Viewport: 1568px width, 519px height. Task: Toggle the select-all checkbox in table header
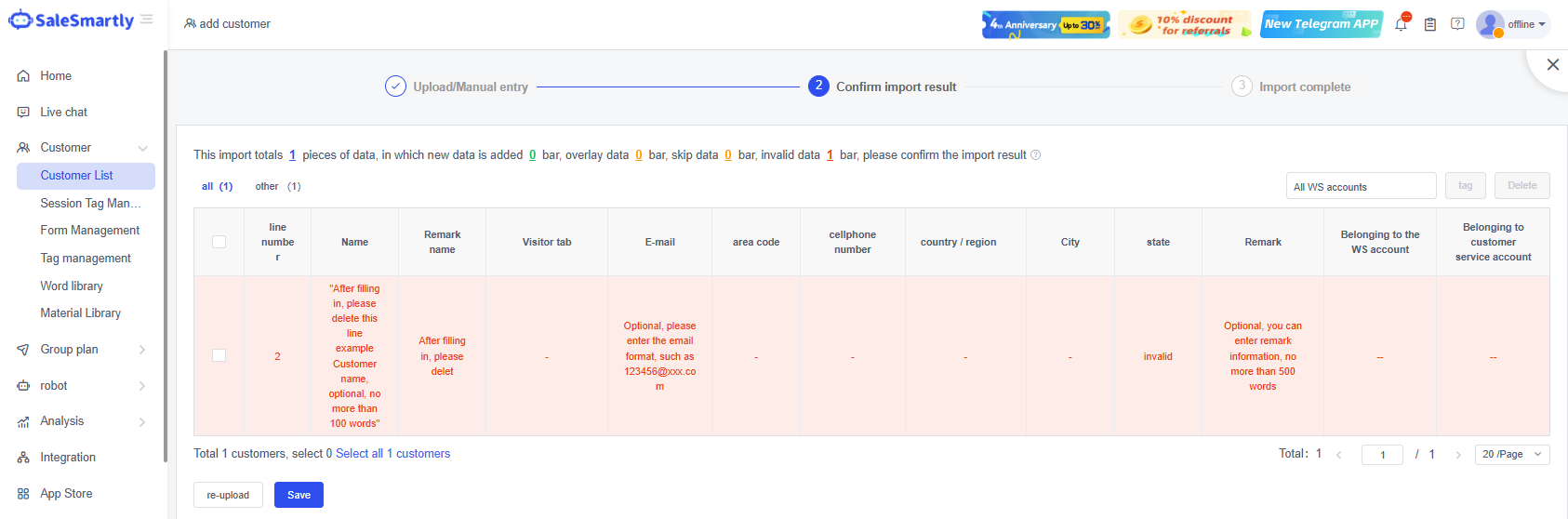click(x=219, y=242)
